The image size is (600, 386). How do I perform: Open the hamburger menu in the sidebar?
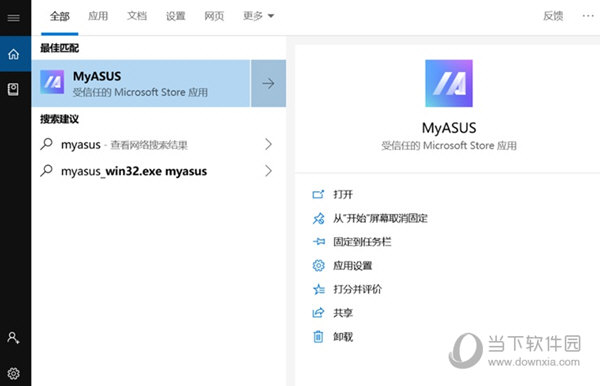point(14,18)
